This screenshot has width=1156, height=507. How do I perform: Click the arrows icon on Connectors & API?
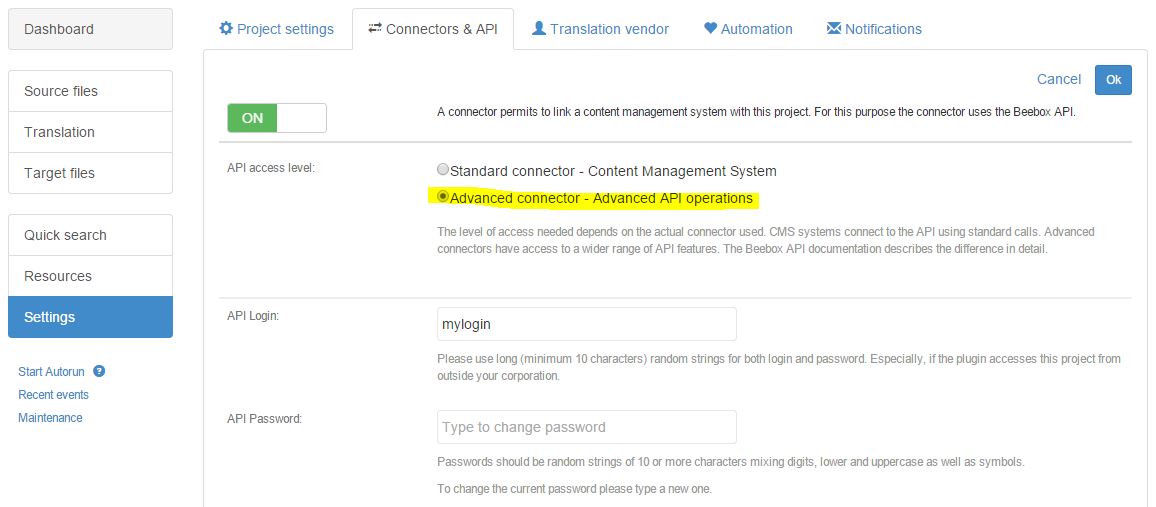click(x=375, y=29)
